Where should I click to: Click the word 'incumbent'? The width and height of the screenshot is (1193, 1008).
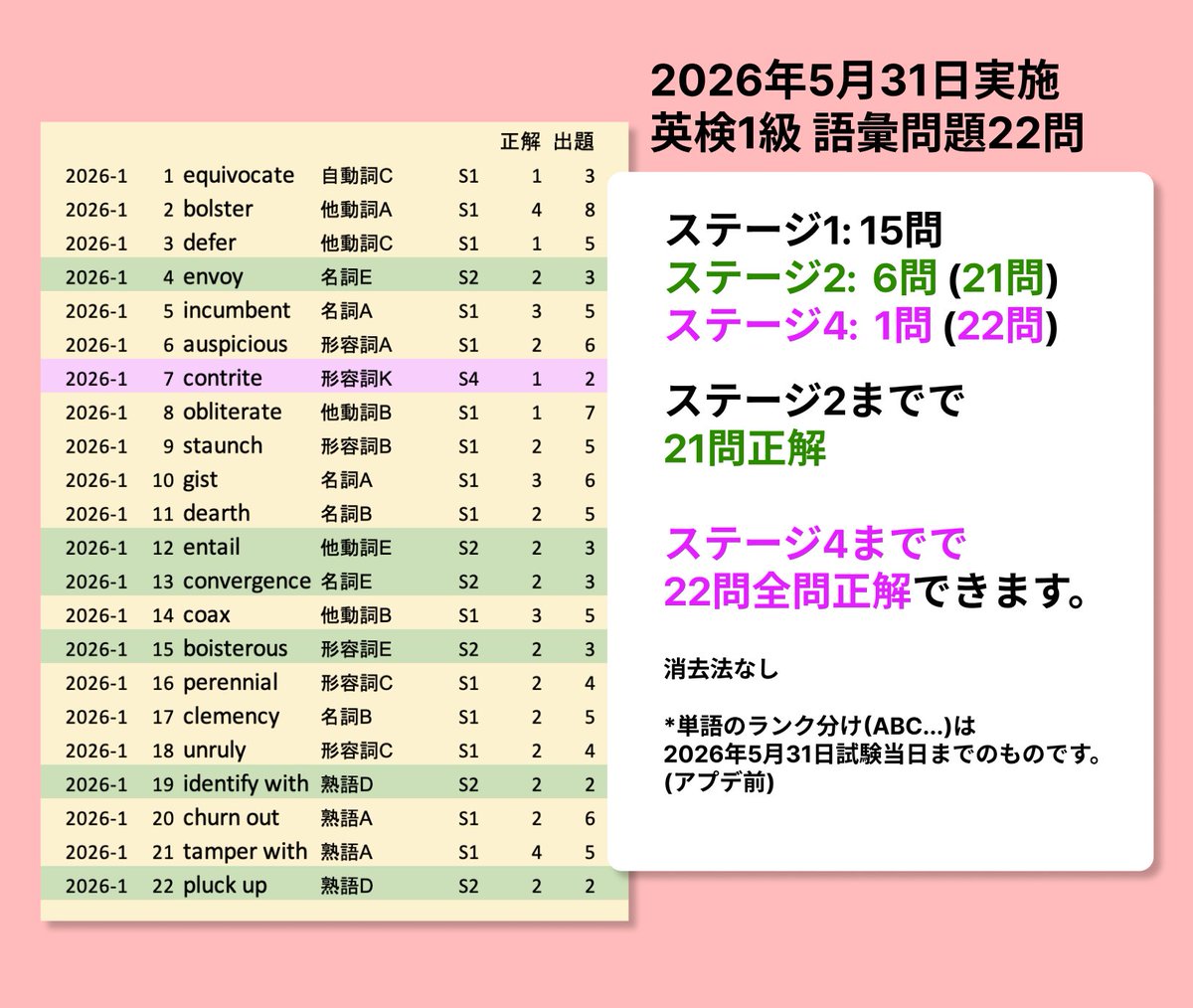(237, 311)
